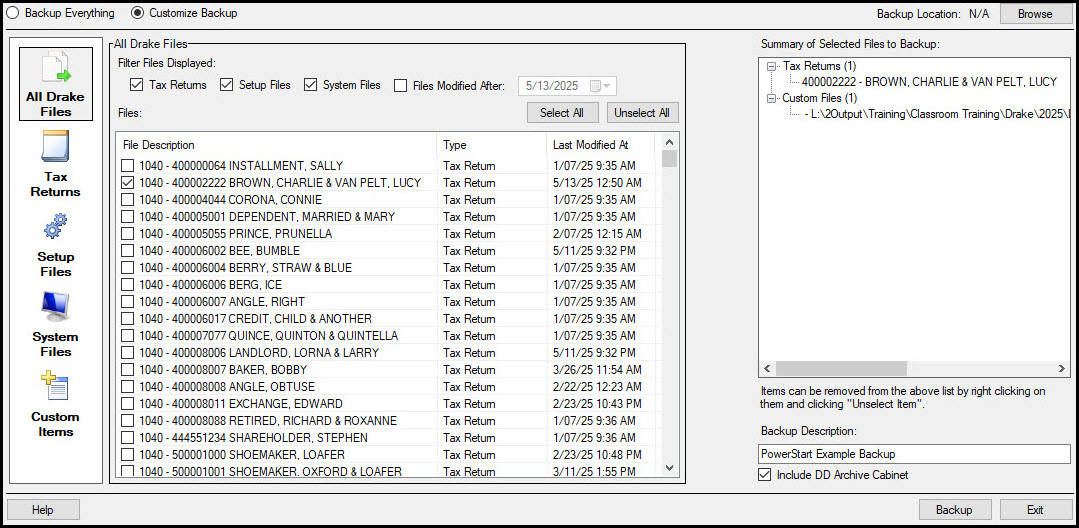
Task: Click the summary pane scroll right arrow
Action: [1064, 369]
